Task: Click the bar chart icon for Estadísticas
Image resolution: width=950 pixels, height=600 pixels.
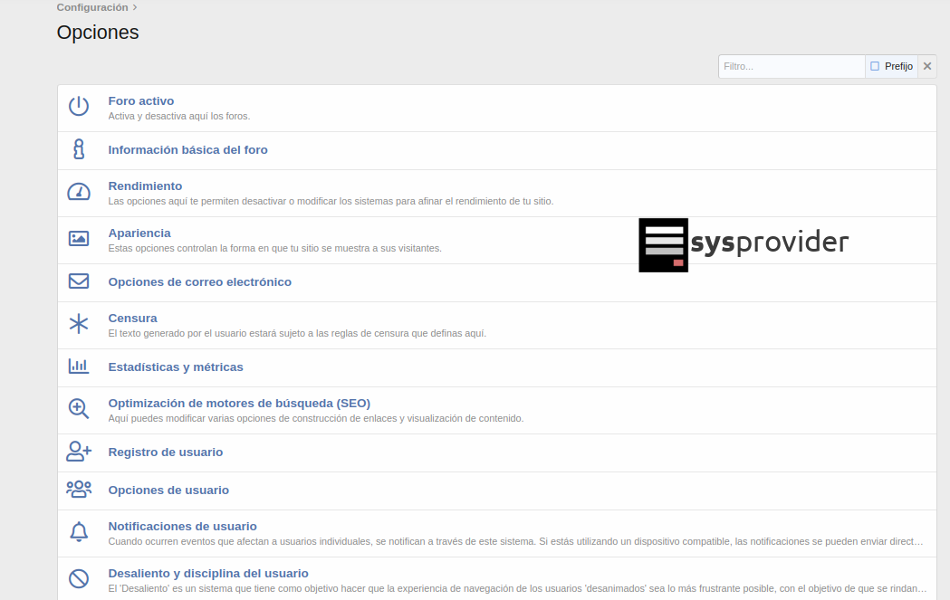Action: coord(79,367)
